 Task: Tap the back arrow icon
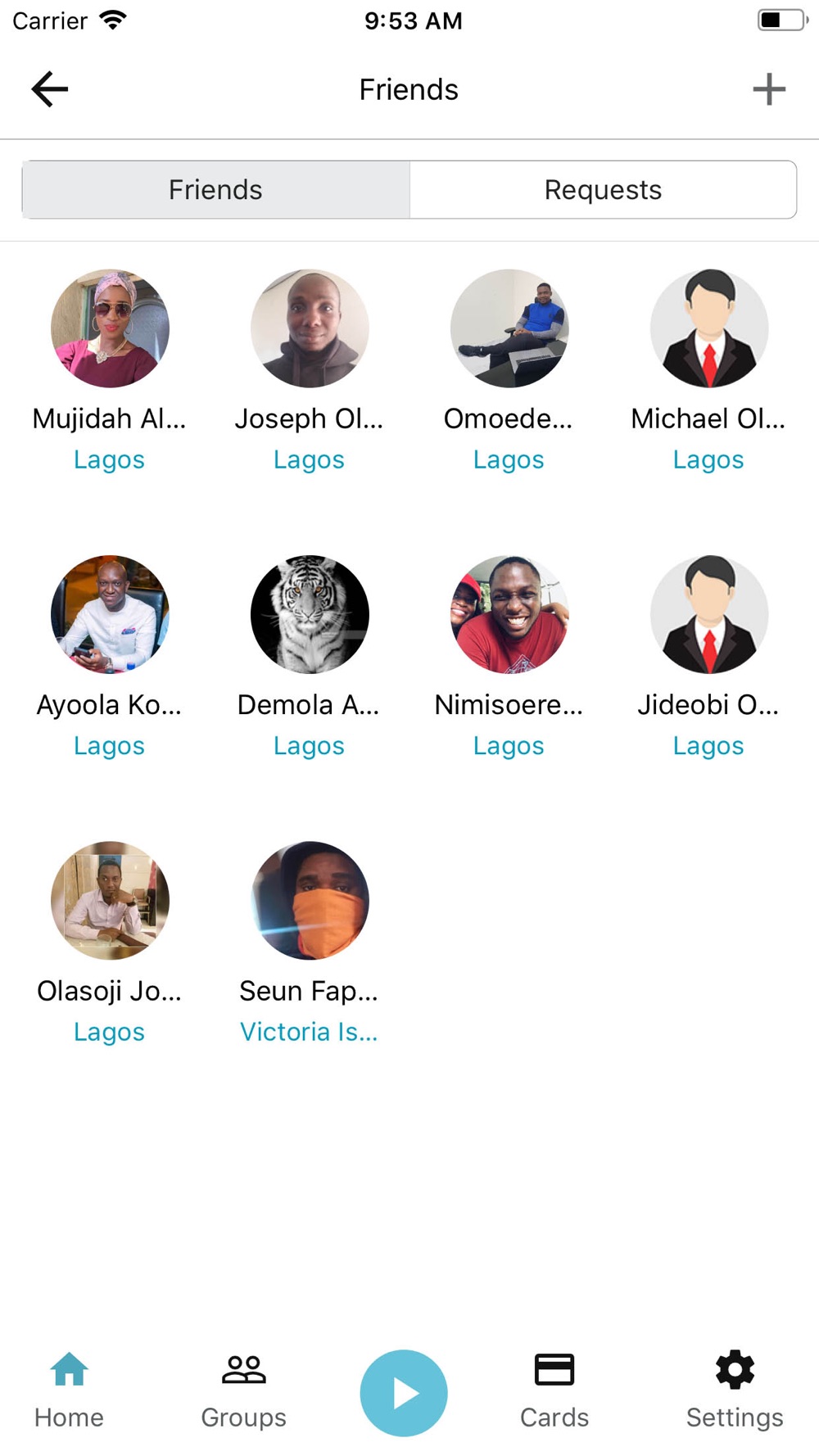click(50, 89)
